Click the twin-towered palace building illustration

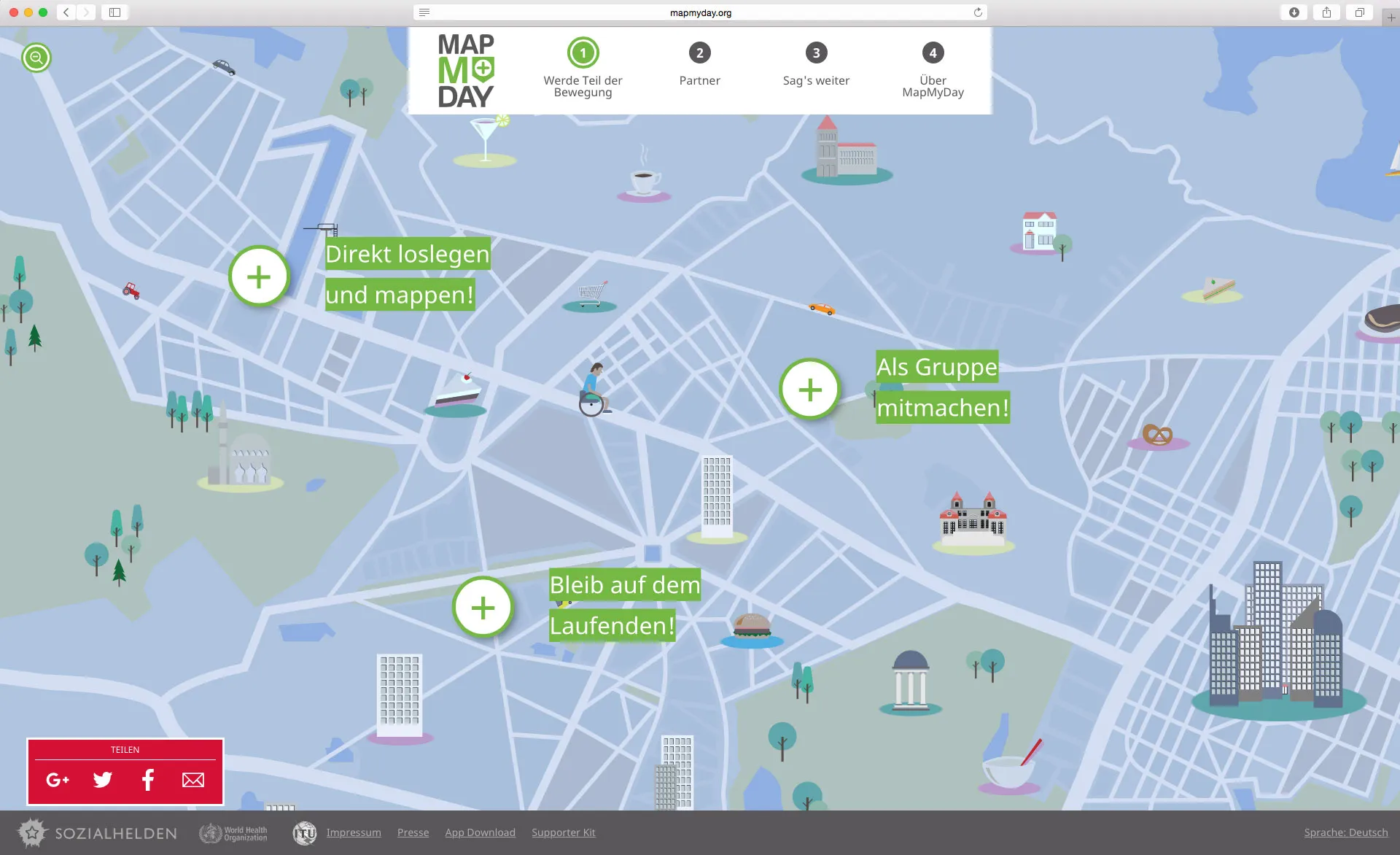point(973,522)
